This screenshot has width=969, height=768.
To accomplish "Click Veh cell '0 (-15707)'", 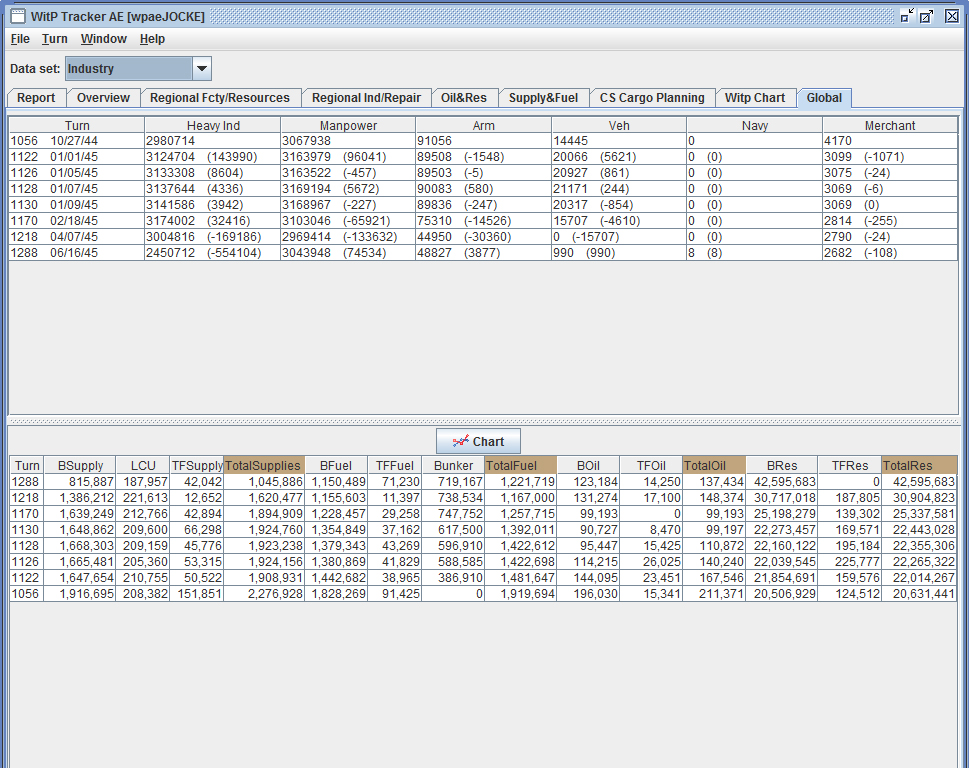I will pyautogui.click(x=619, y=237).
